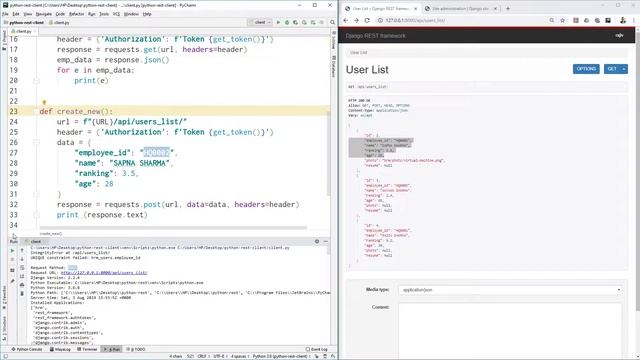Open the File menu in PyCharm
640x360 pixels.
[5, 14]
